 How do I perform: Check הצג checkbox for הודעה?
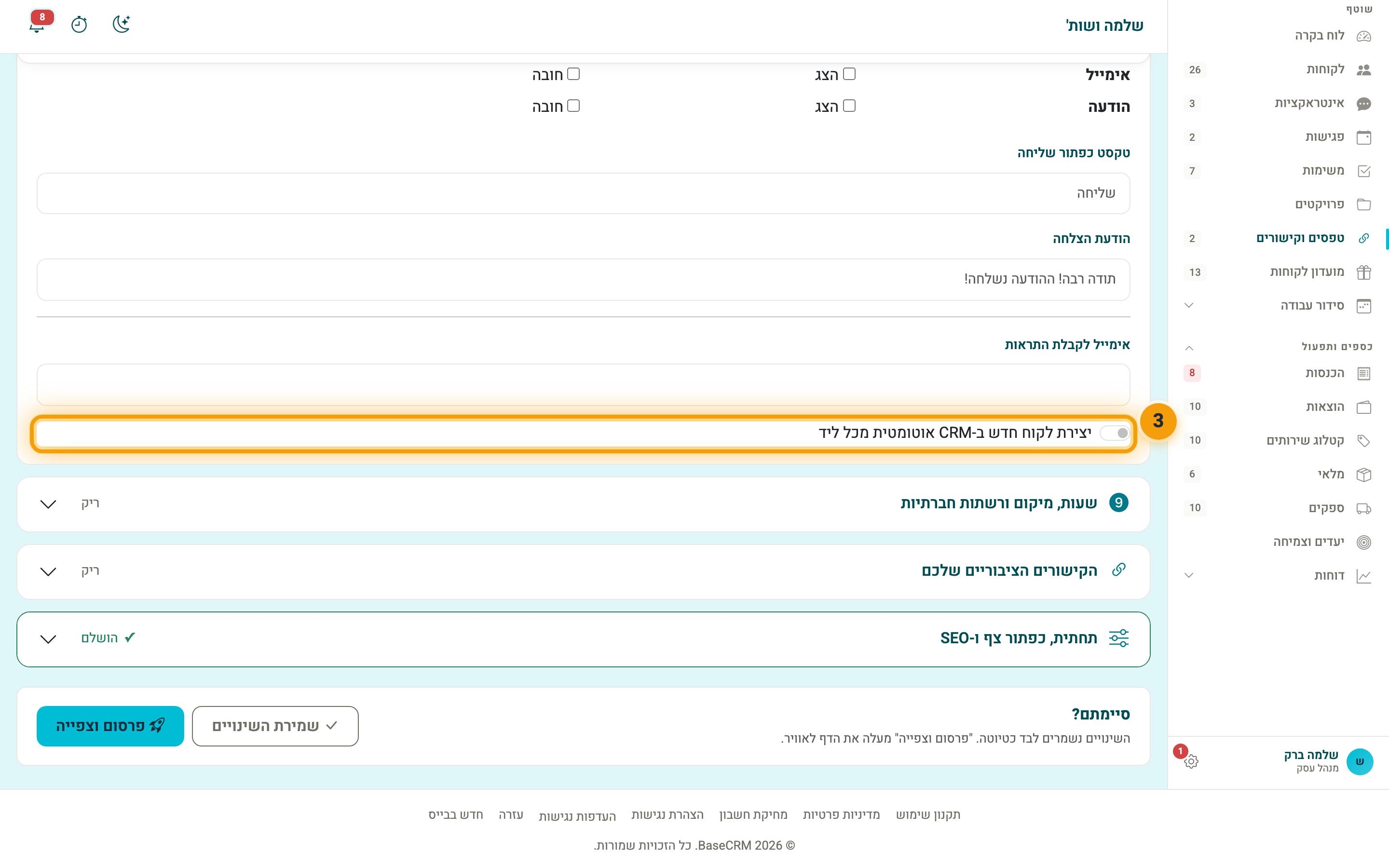point(849,106)
